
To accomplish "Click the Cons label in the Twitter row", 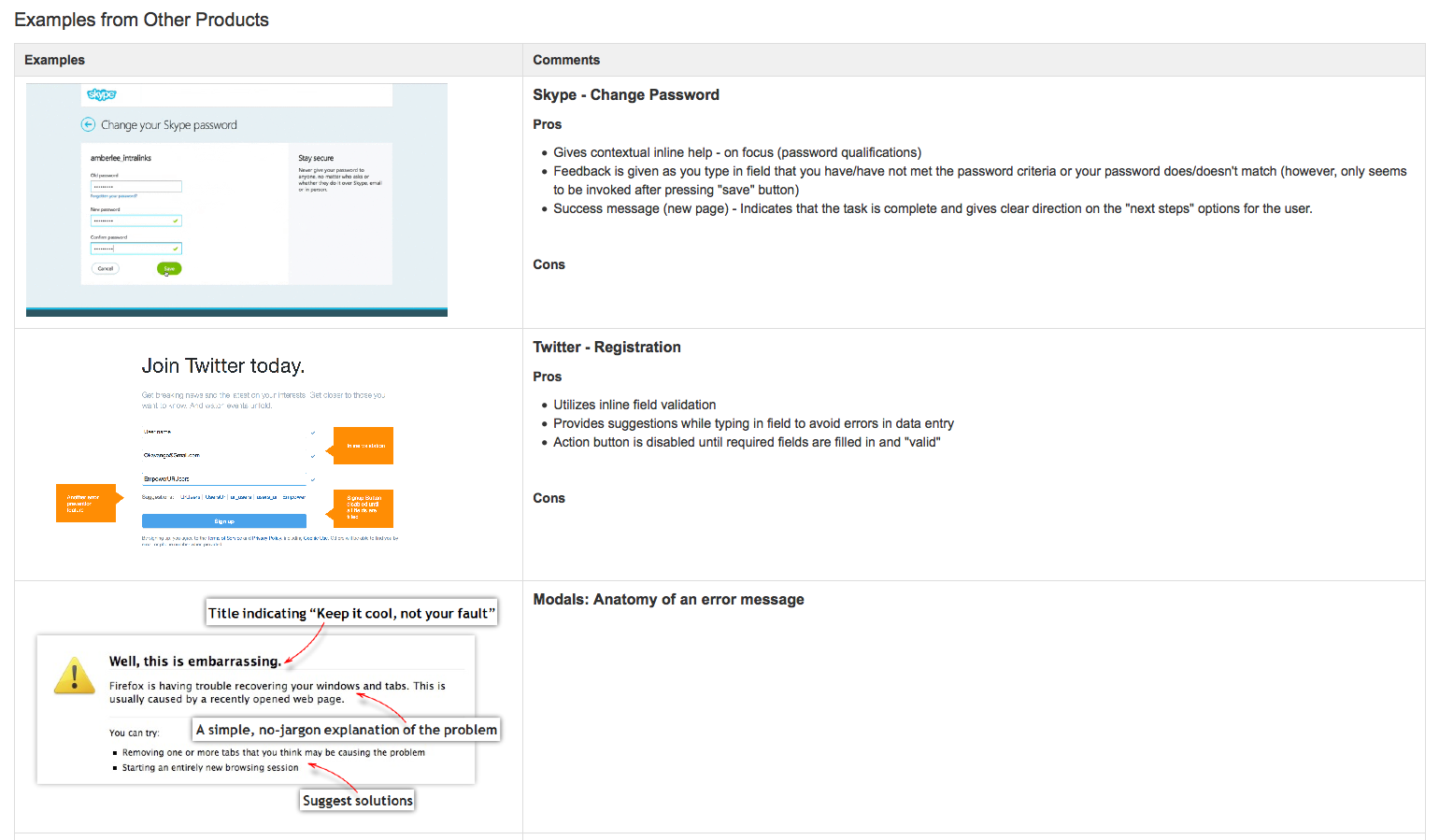I will 549,498.
